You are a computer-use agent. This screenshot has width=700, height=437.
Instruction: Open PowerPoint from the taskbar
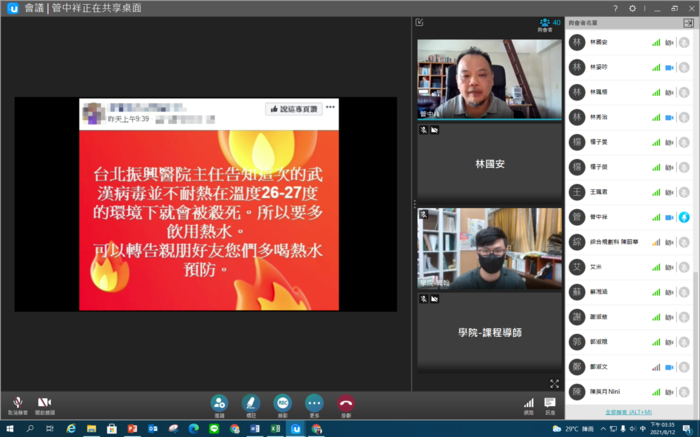point(133,429)
